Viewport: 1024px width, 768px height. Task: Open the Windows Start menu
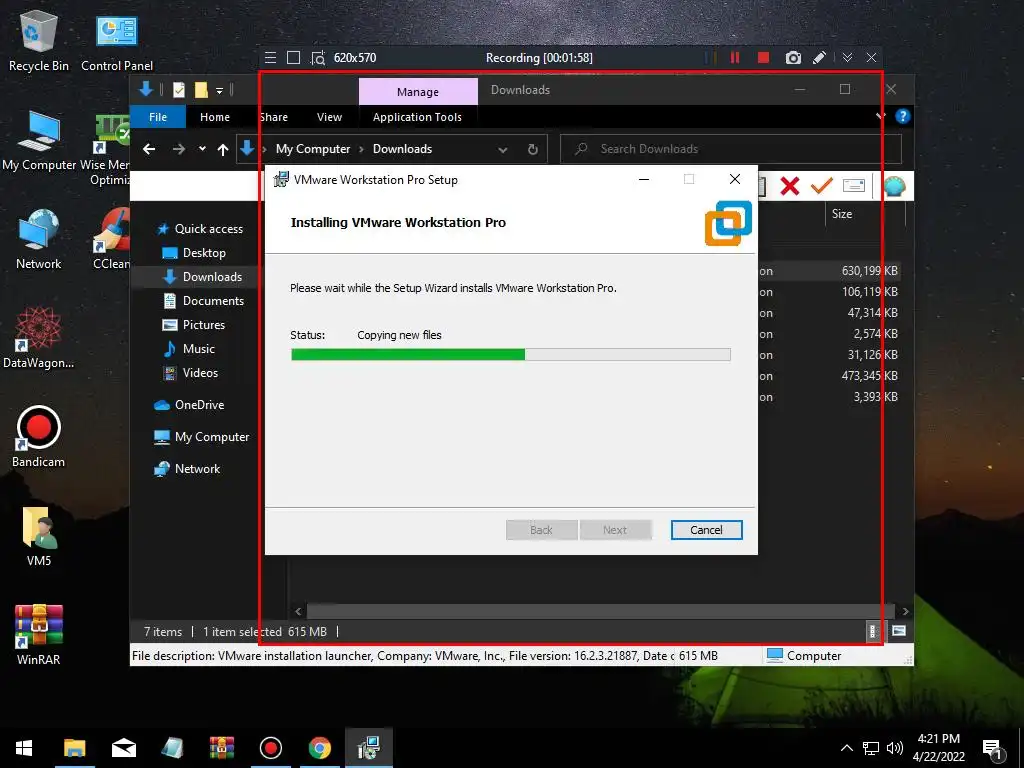click(x=24, y=748)
